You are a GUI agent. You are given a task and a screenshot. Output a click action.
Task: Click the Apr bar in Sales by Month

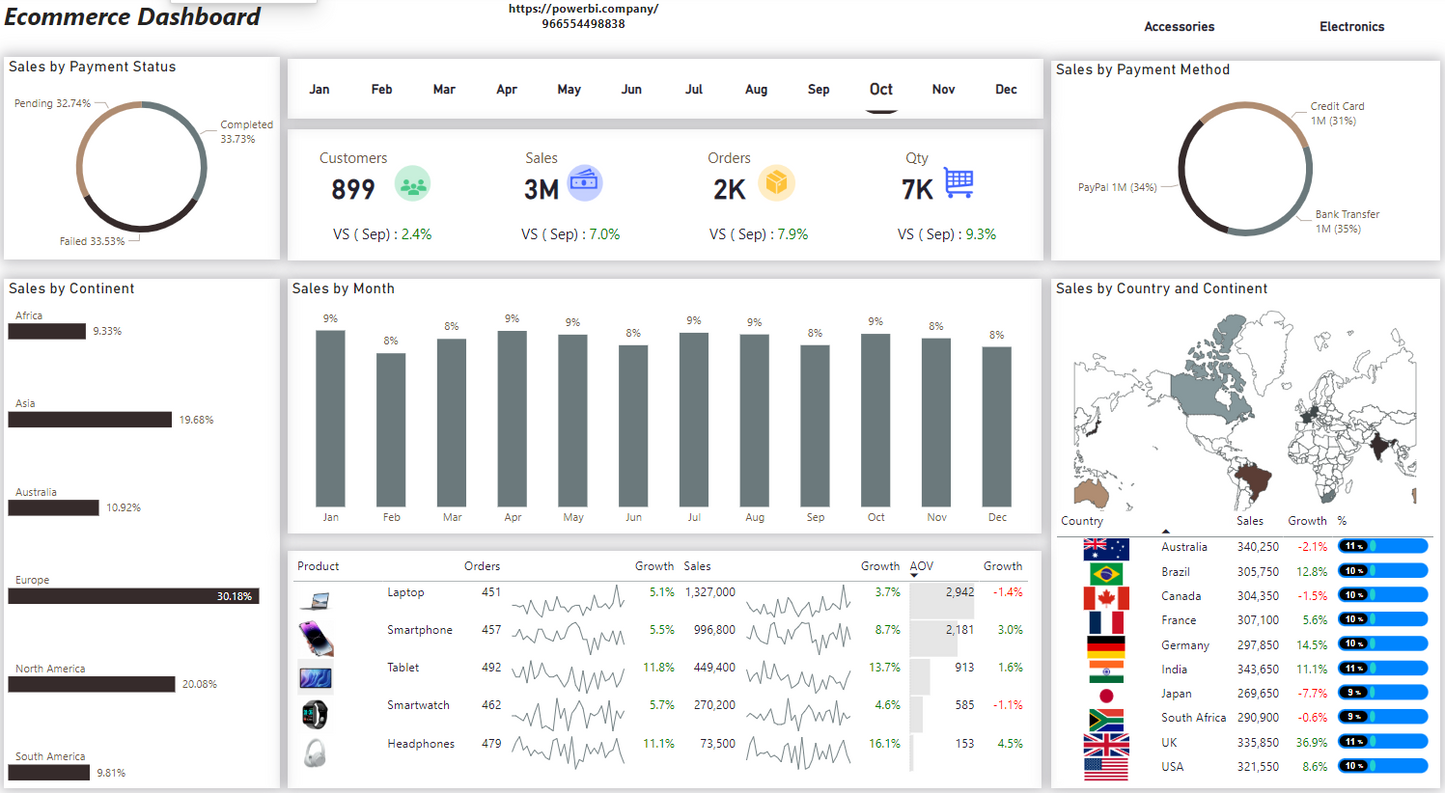pyautogui.click(x=512, y=418)
